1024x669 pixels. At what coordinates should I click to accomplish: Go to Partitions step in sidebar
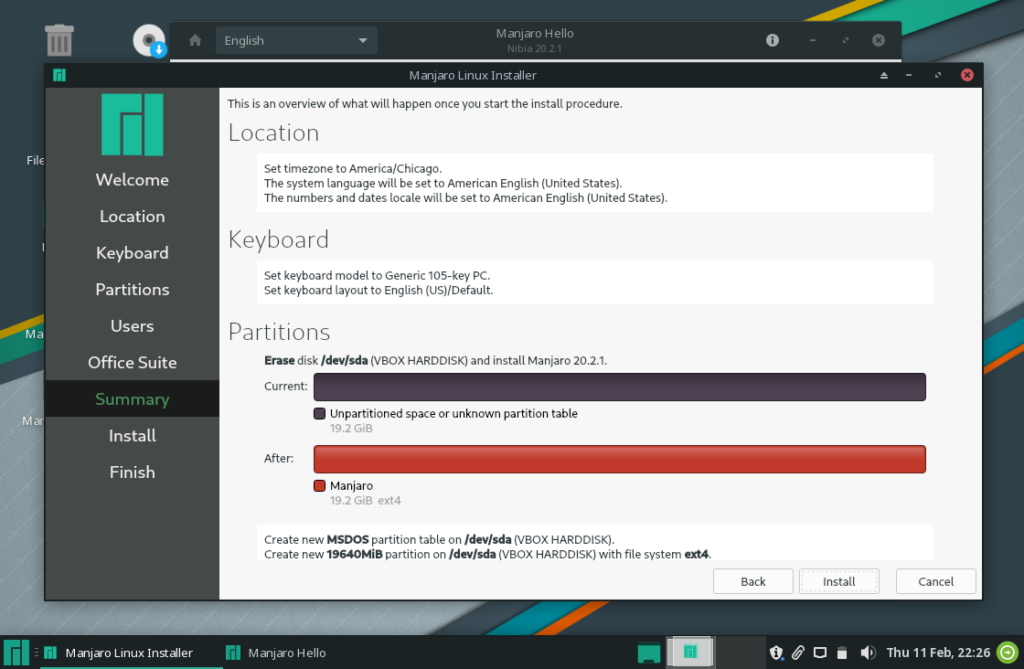[132, 289]
